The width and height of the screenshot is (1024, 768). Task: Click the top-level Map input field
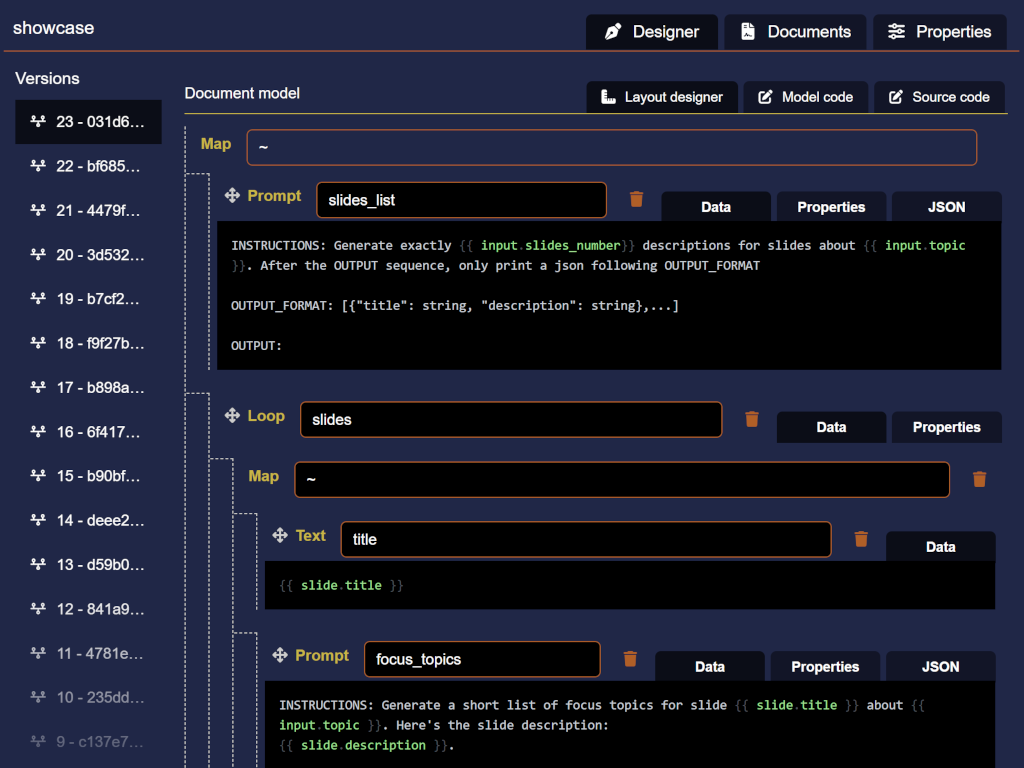tap(611, 147)
